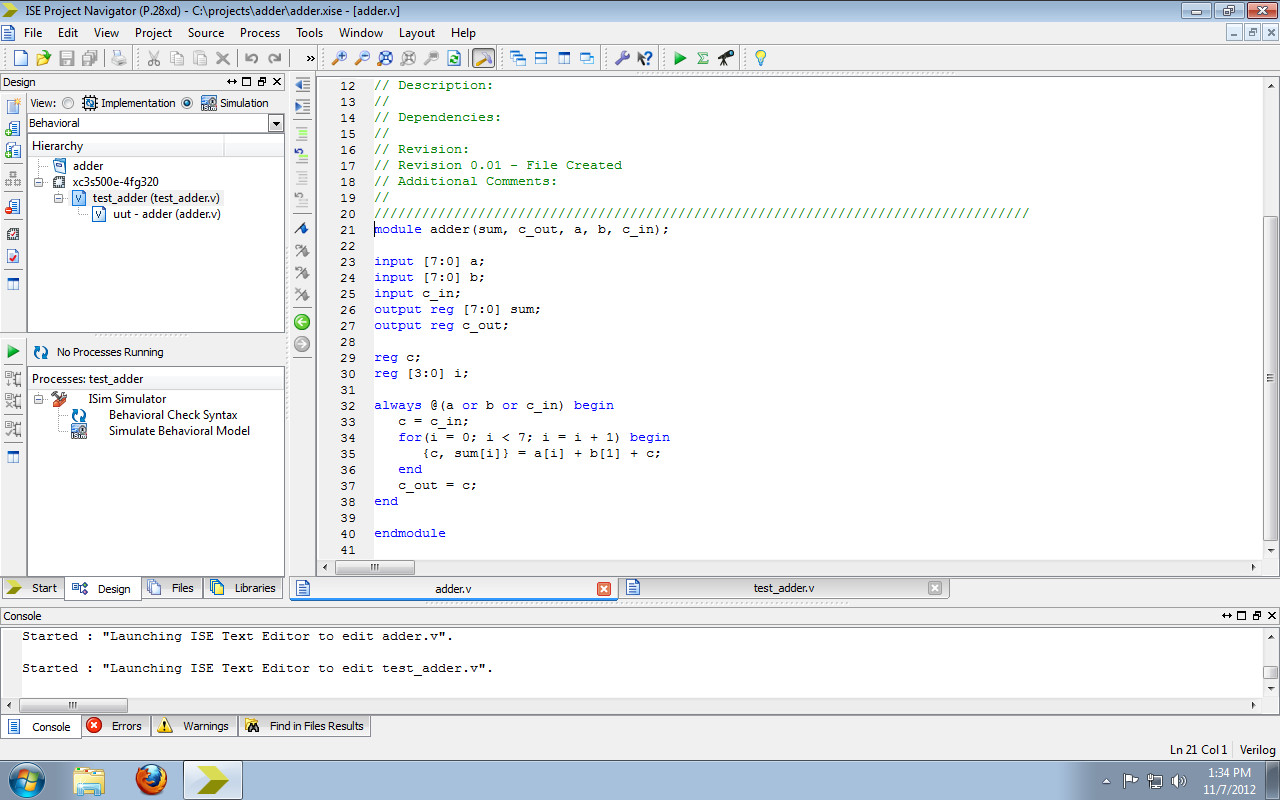Run the ISim simulation play icon
The height and width of the screenshot is (800, 1280).
coord(679,57)
